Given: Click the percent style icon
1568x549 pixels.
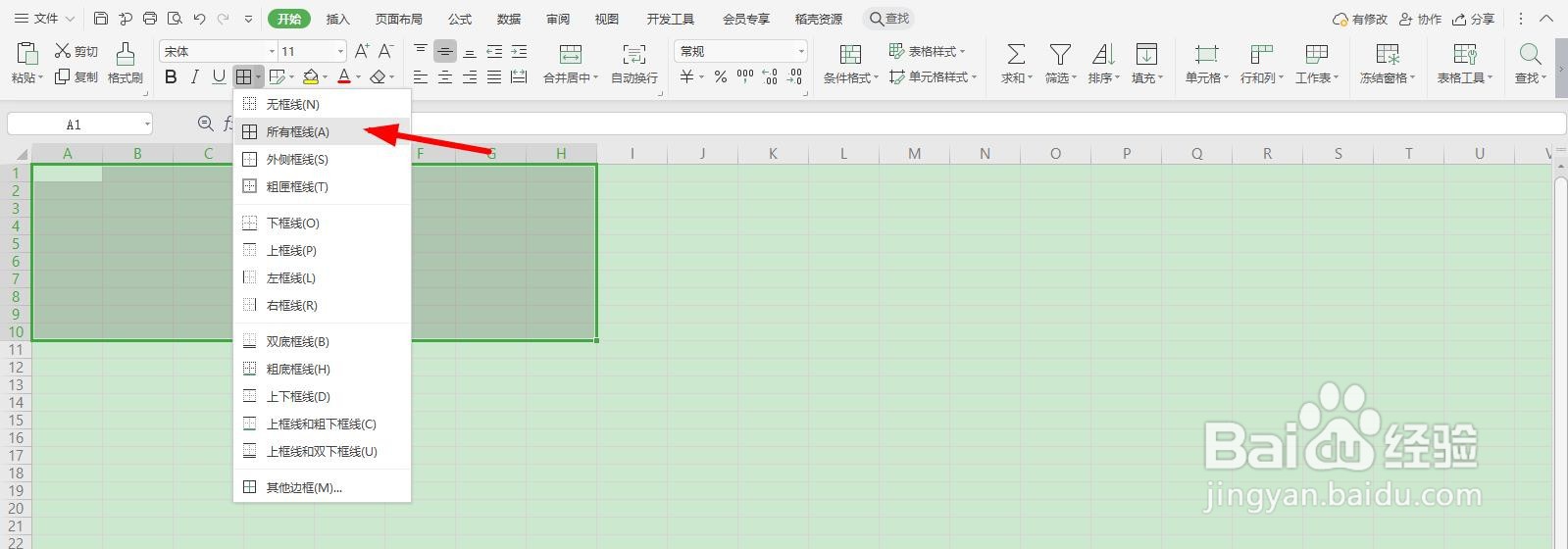Looking at the screenshot, I should 721,76.
